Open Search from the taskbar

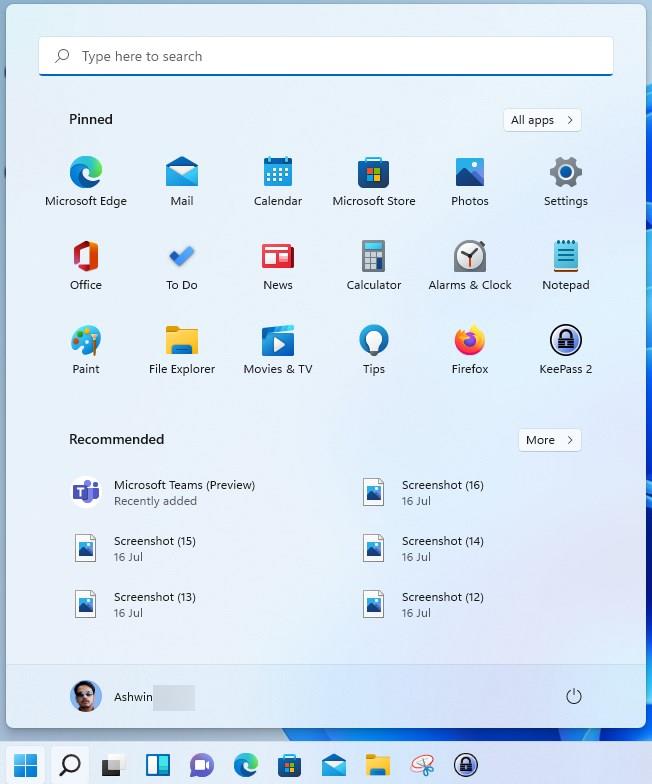(x=70, y=764)
